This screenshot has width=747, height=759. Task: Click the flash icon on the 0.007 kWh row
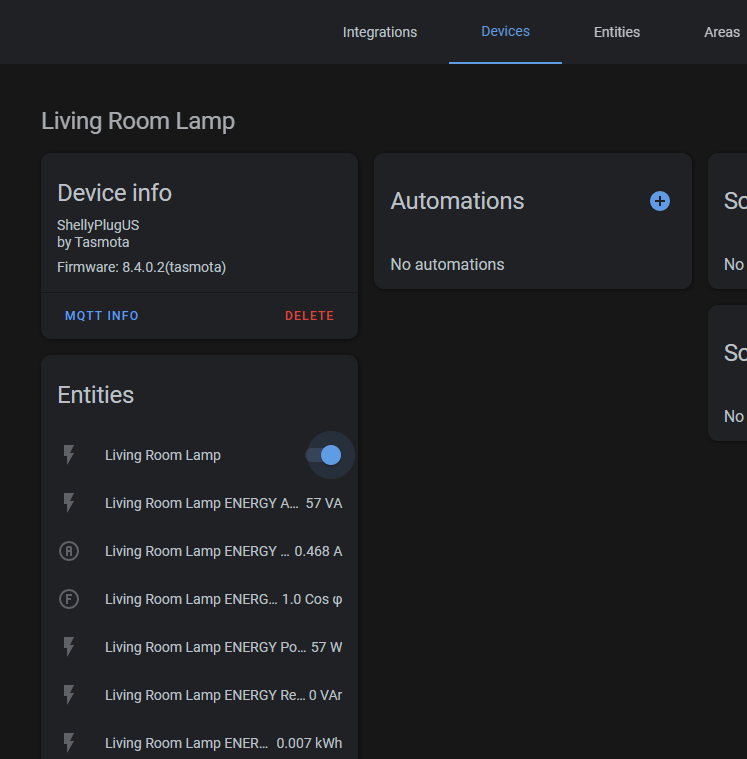point(69,743)
